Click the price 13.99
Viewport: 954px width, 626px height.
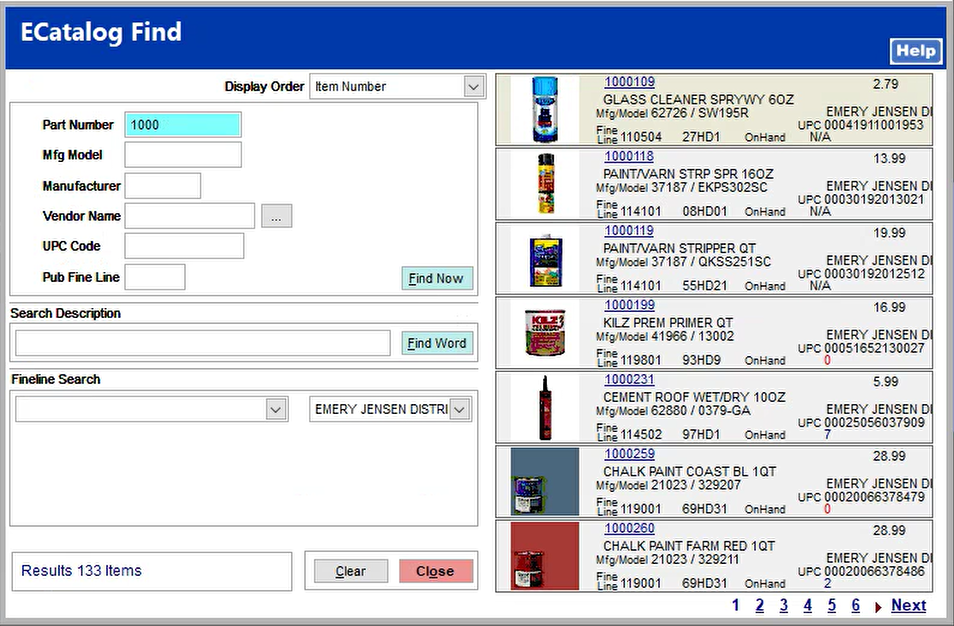coord(890,159)
